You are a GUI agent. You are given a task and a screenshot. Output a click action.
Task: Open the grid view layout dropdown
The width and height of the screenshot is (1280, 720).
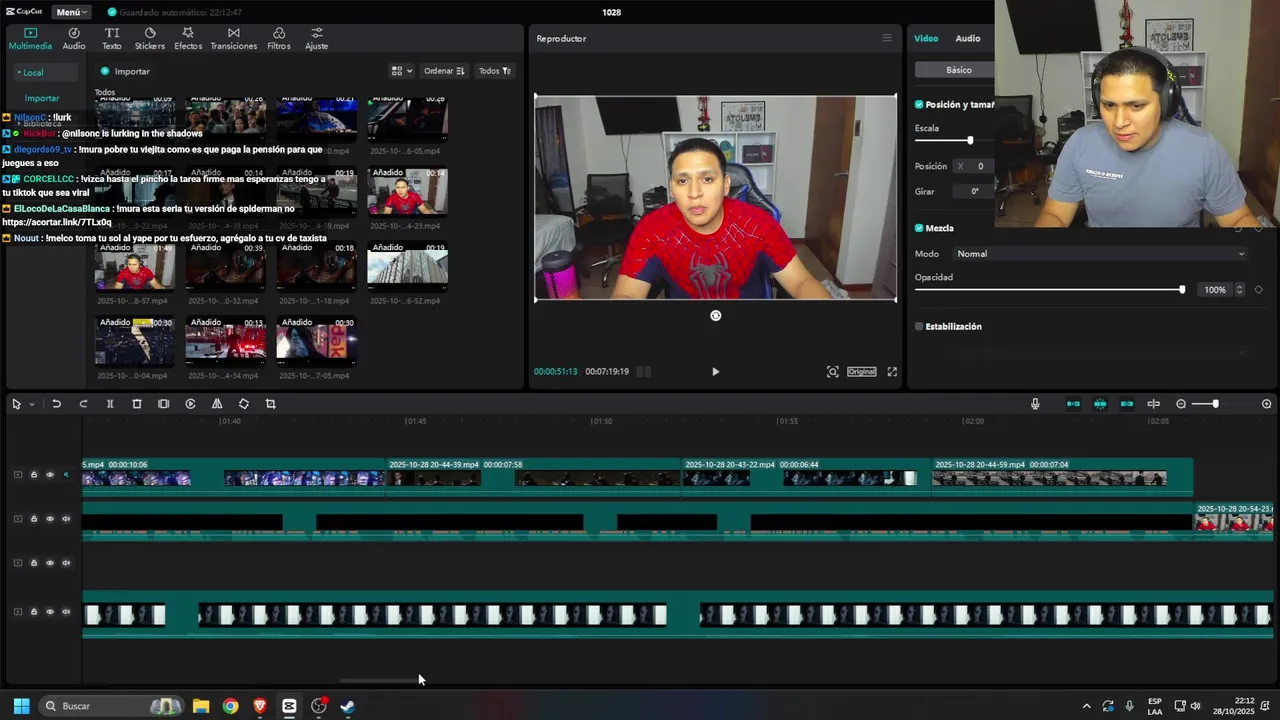click(401, 71)
